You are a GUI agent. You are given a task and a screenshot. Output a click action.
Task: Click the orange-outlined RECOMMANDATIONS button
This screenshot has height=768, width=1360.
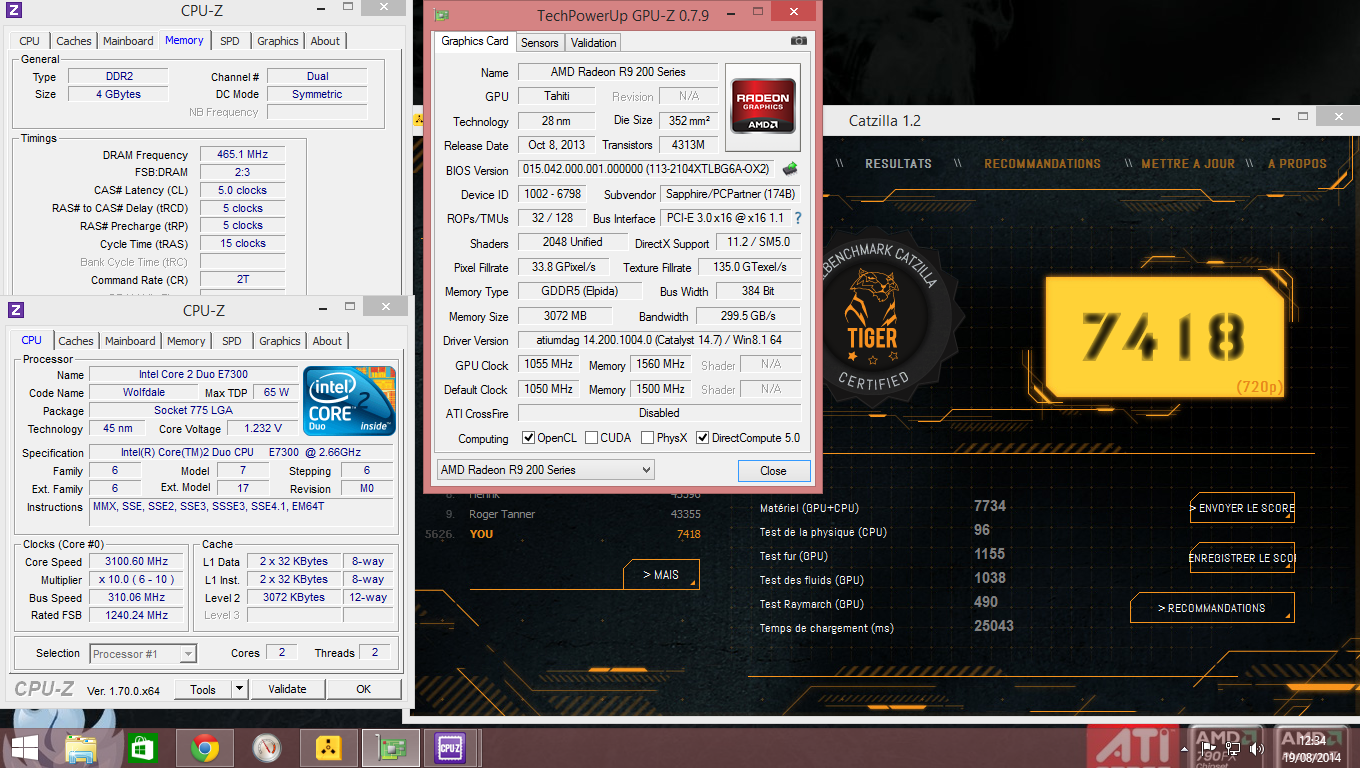coord(1212,608)
